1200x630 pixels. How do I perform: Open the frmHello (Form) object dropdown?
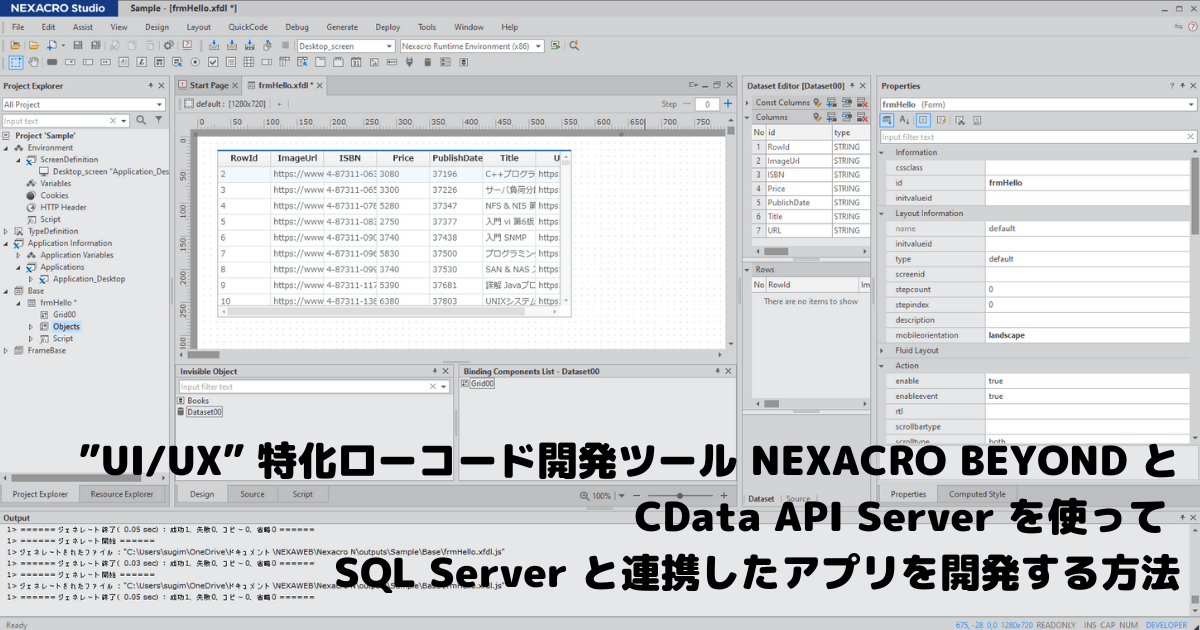[x=1190, y=104]
